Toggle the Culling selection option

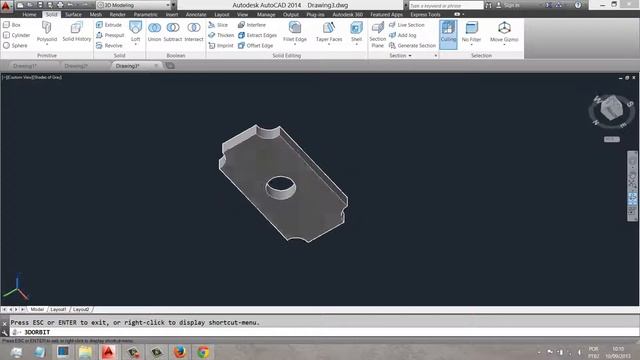(x=448, y=34)
